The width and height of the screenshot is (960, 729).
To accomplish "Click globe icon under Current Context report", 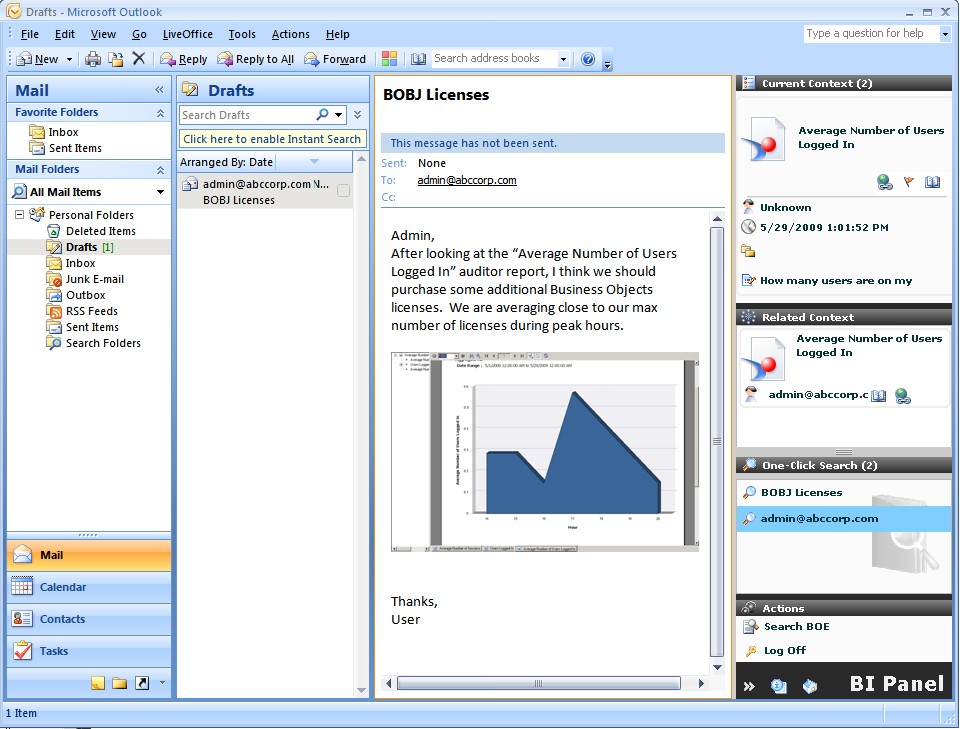I will point(885,182).
